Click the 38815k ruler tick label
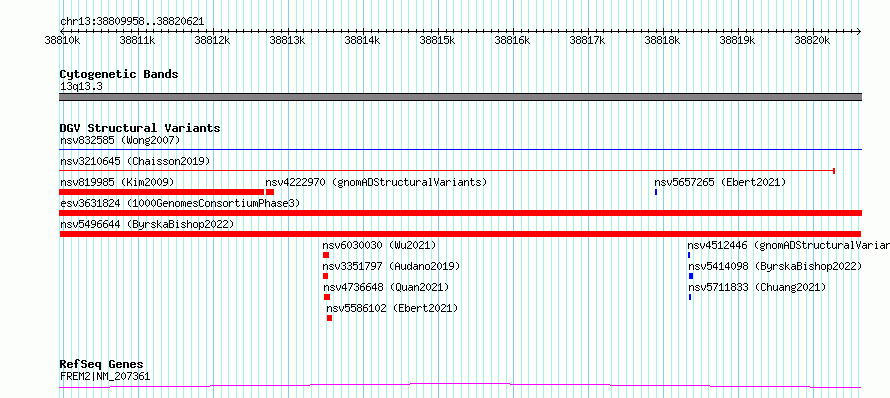890x398 pixels. pyautogui.click(x=437, y=40)
